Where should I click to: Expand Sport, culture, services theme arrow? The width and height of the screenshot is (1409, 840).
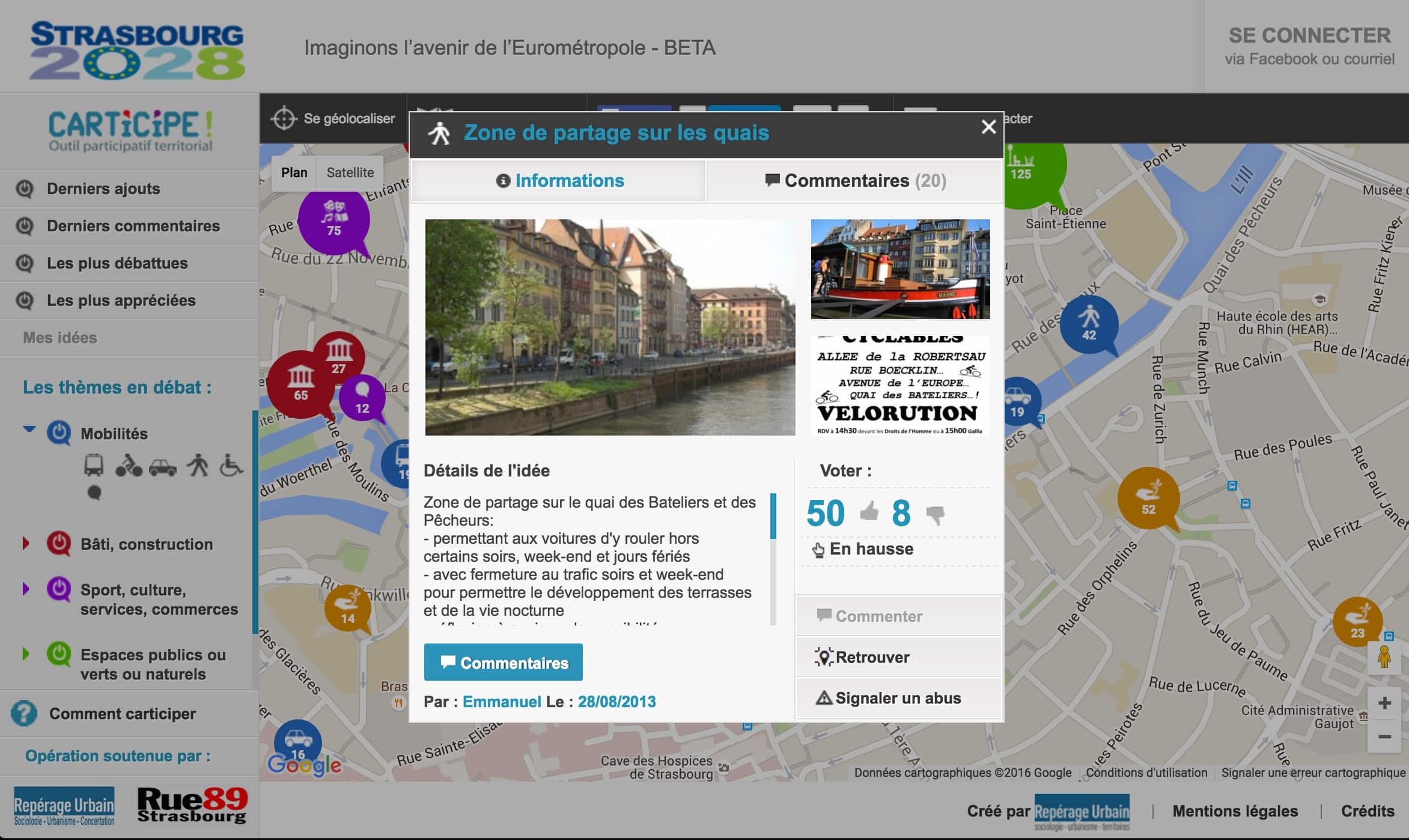point(26,589)
